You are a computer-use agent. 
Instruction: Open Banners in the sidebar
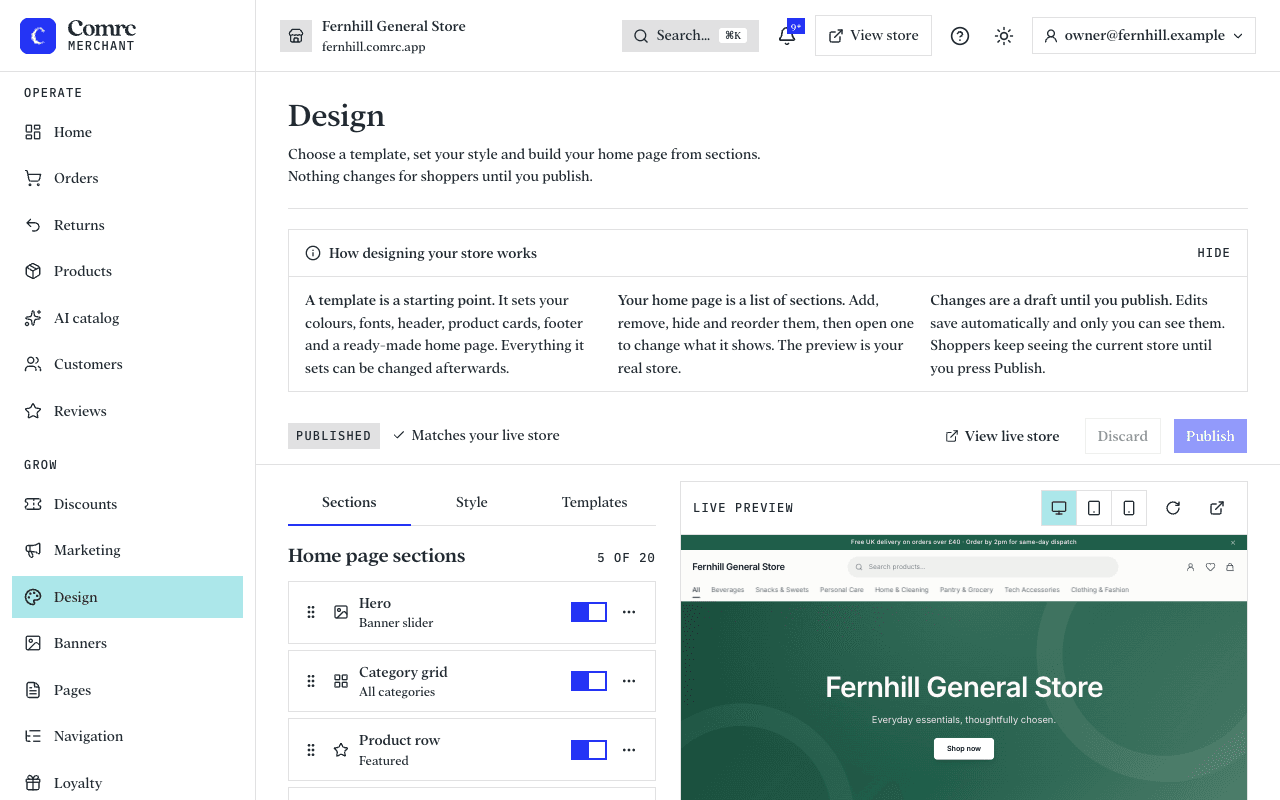click(x=128, y=643)
